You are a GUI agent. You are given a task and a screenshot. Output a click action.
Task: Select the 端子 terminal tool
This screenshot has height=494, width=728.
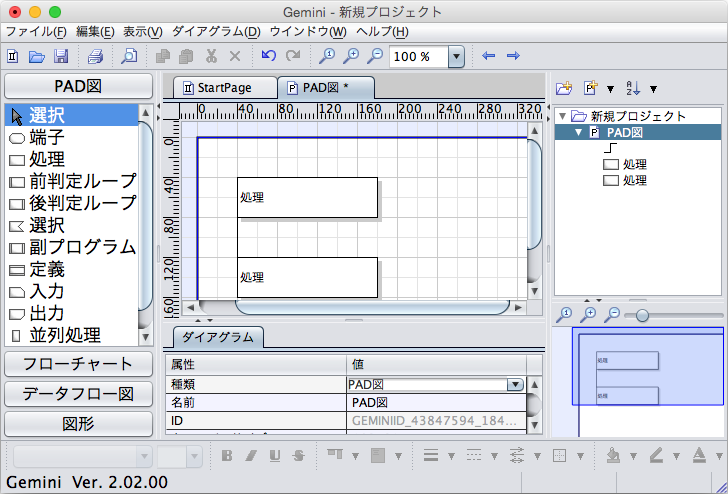click(x=72, y=137)
